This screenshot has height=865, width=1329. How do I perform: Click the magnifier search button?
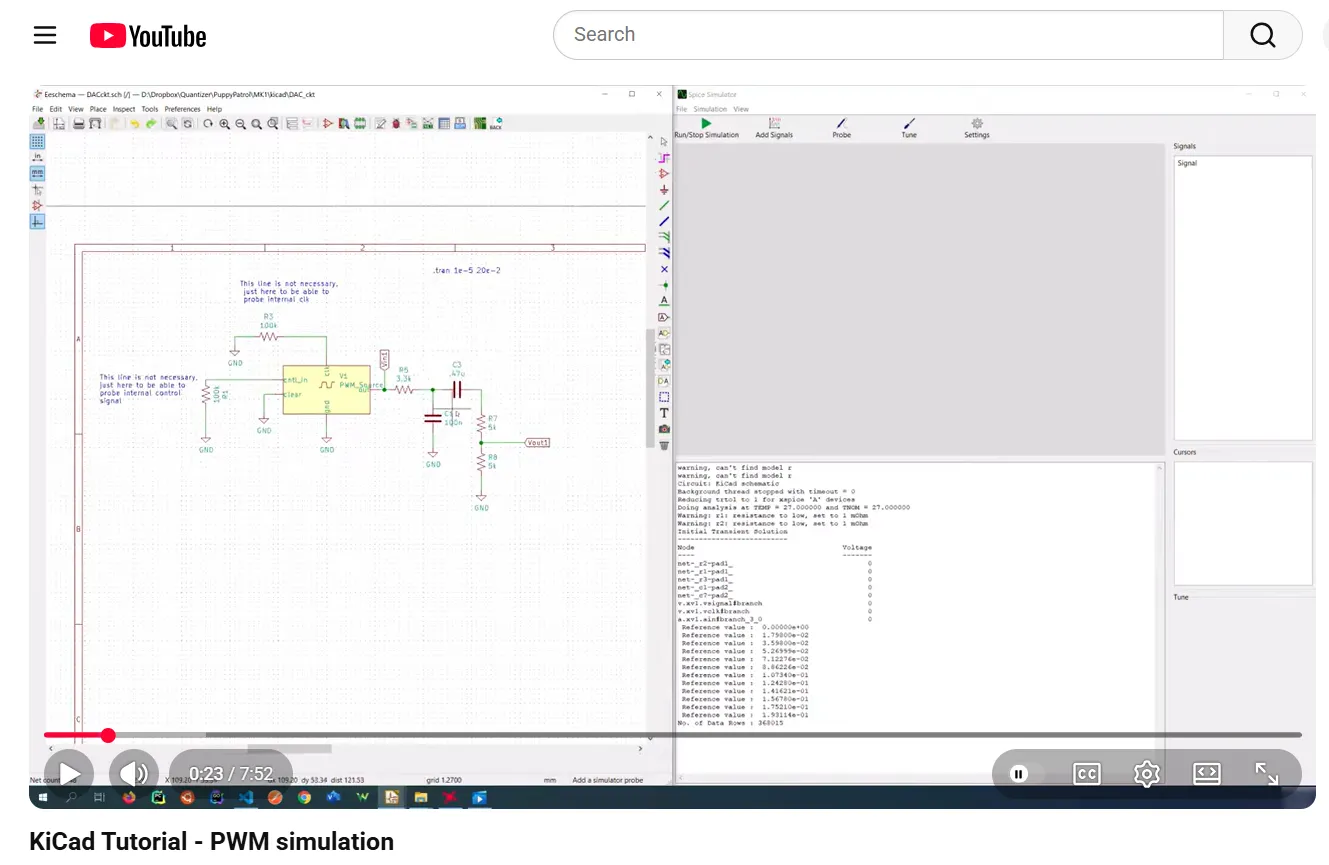click(x=1263, y=35)
